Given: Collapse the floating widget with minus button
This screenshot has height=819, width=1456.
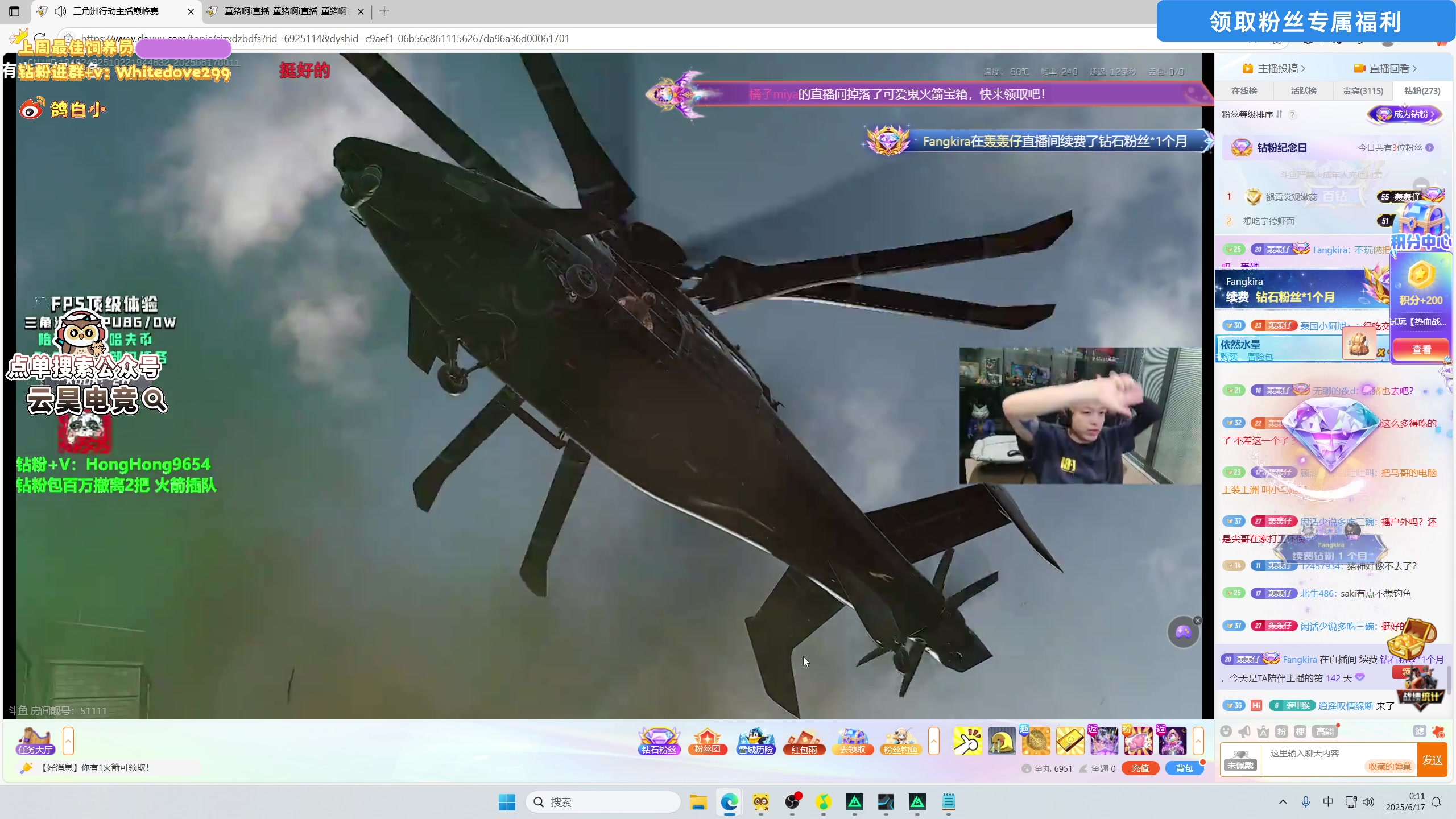Looking at the screenshot, I should 1421,185.
